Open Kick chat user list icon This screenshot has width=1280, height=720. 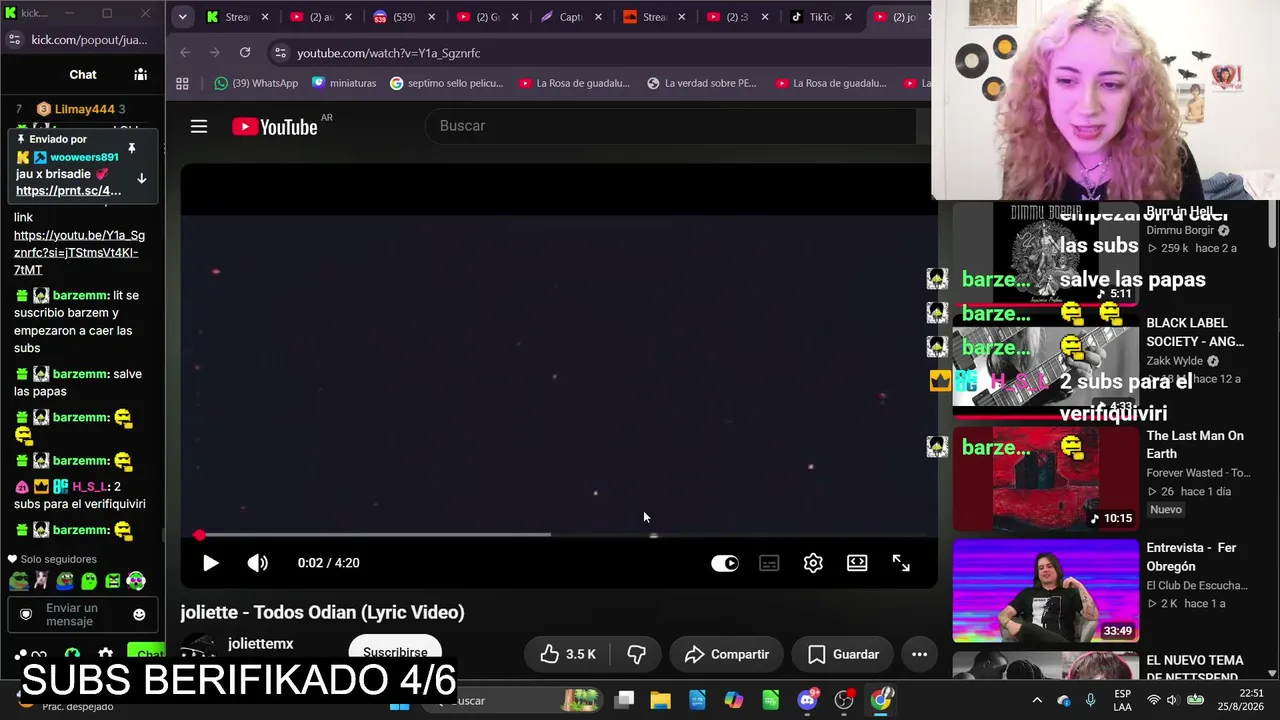point(141,74)
